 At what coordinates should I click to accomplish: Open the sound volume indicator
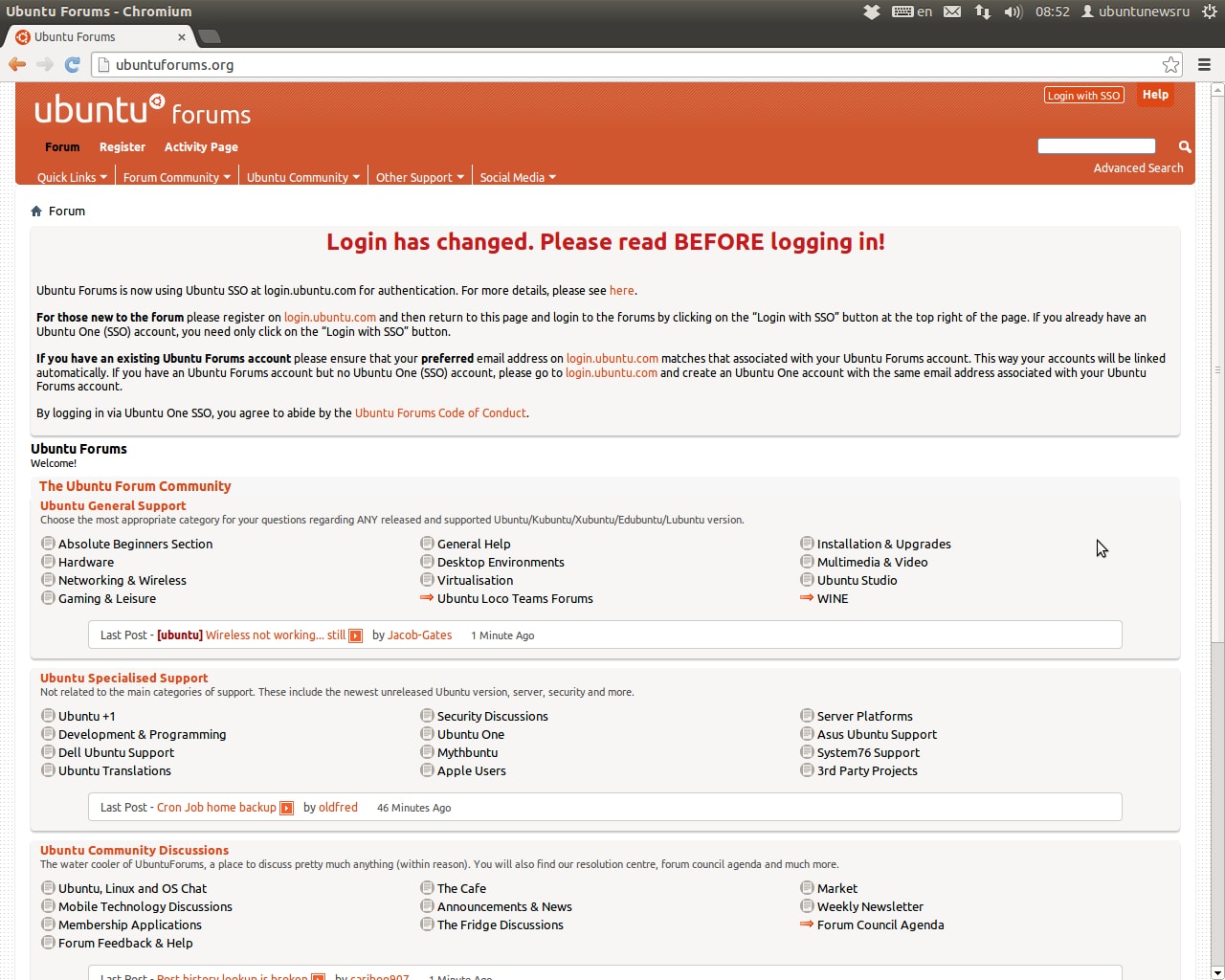pyautogui.click(x=1013, y=11)
